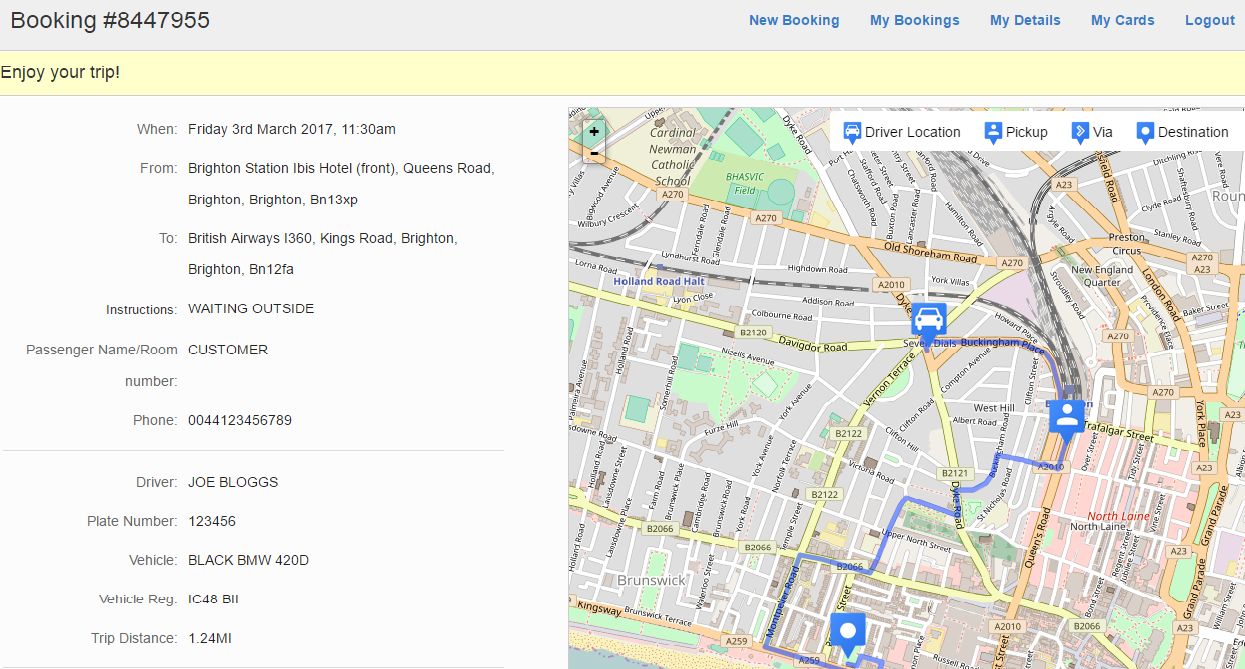Click the driver's car marker on the map

[928, 320]
